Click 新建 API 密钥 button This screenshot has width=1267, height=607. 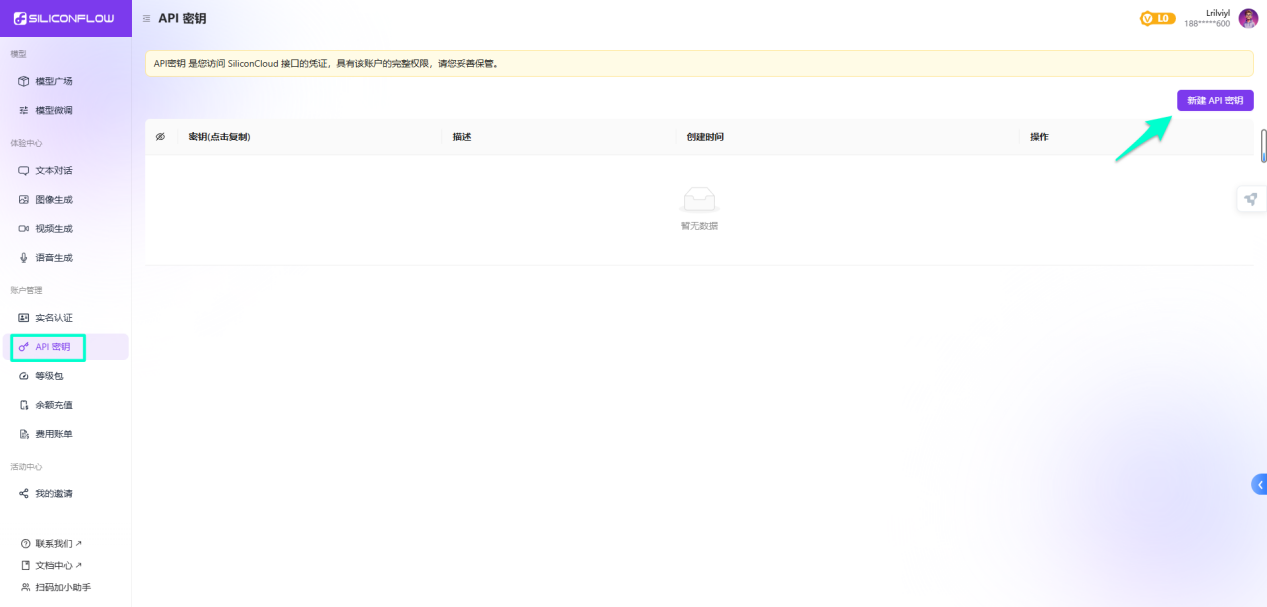tap(1214, 101)
